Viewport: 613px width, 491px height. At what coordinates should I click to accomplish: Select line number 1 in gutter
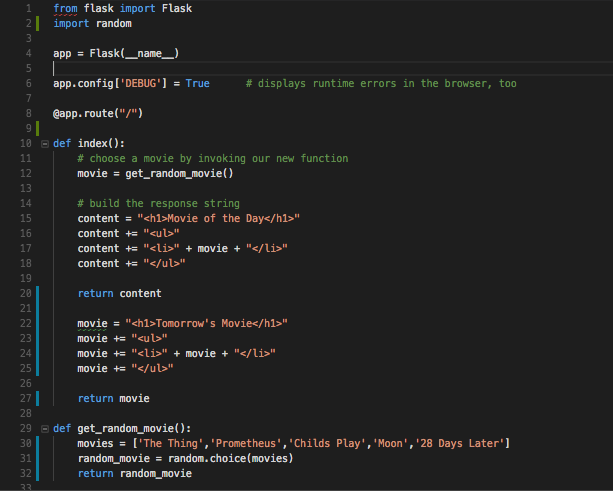(29, 8)
